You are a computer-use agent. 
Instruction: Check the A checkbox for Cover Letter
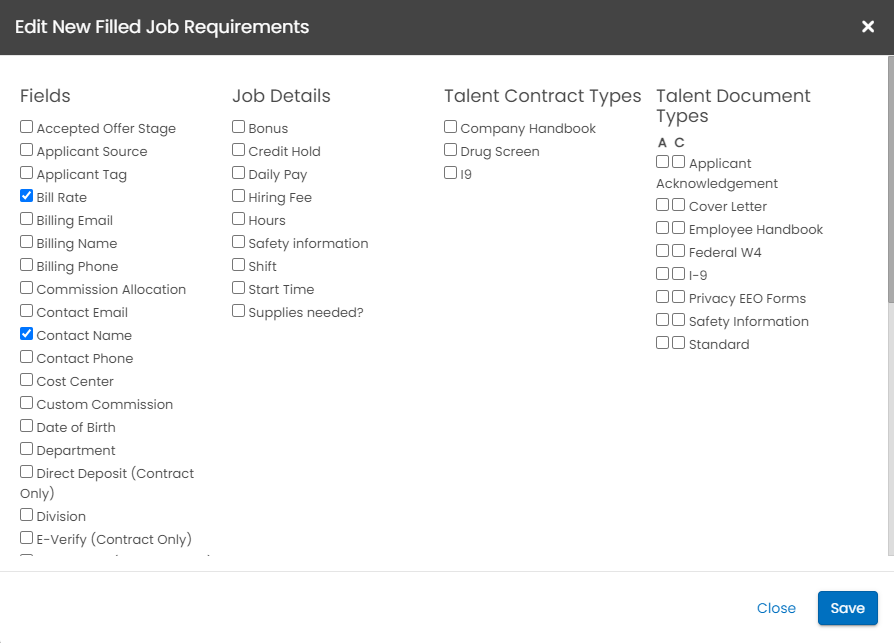tap(661, 205)
